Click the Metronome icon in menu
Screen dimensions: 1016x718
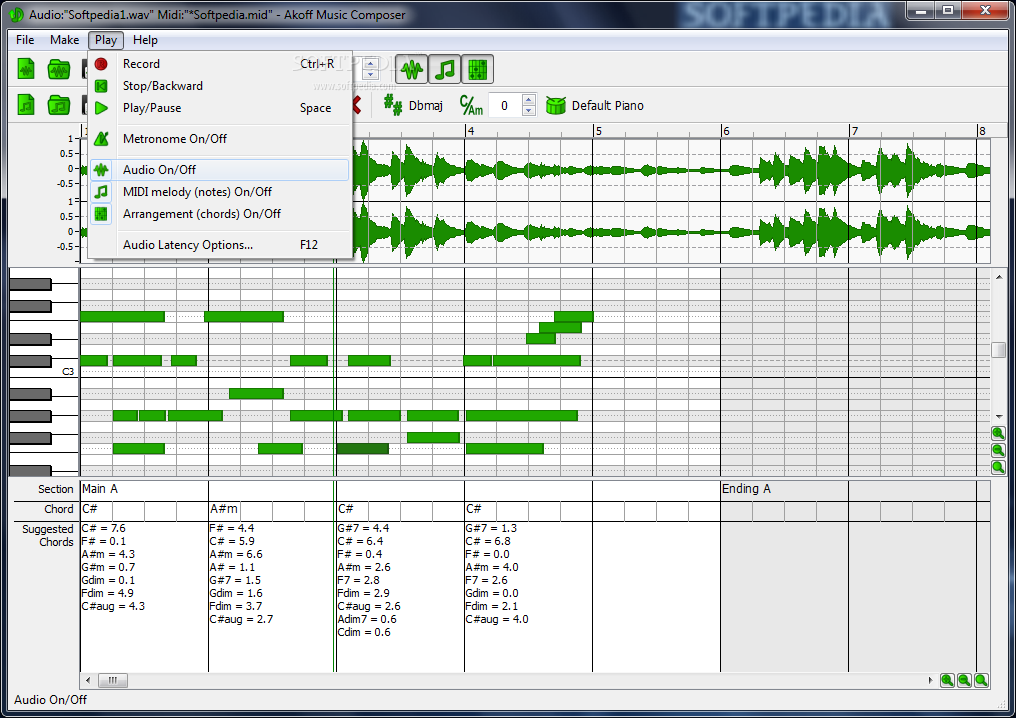coord(101,139)
